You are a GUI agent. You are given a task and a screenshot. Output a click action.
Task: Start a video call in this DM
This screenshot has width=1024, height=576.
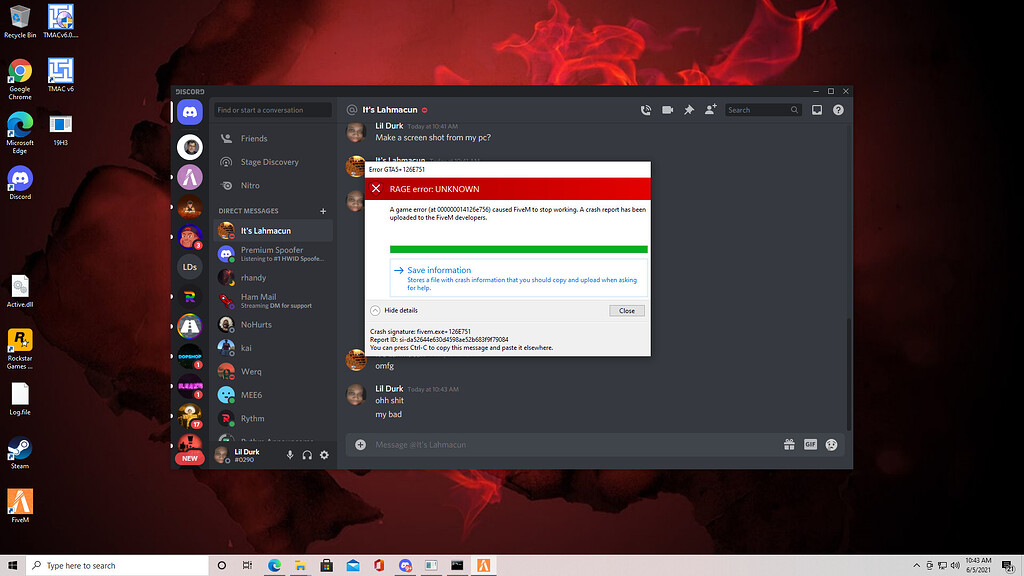(x=667, y=110)
